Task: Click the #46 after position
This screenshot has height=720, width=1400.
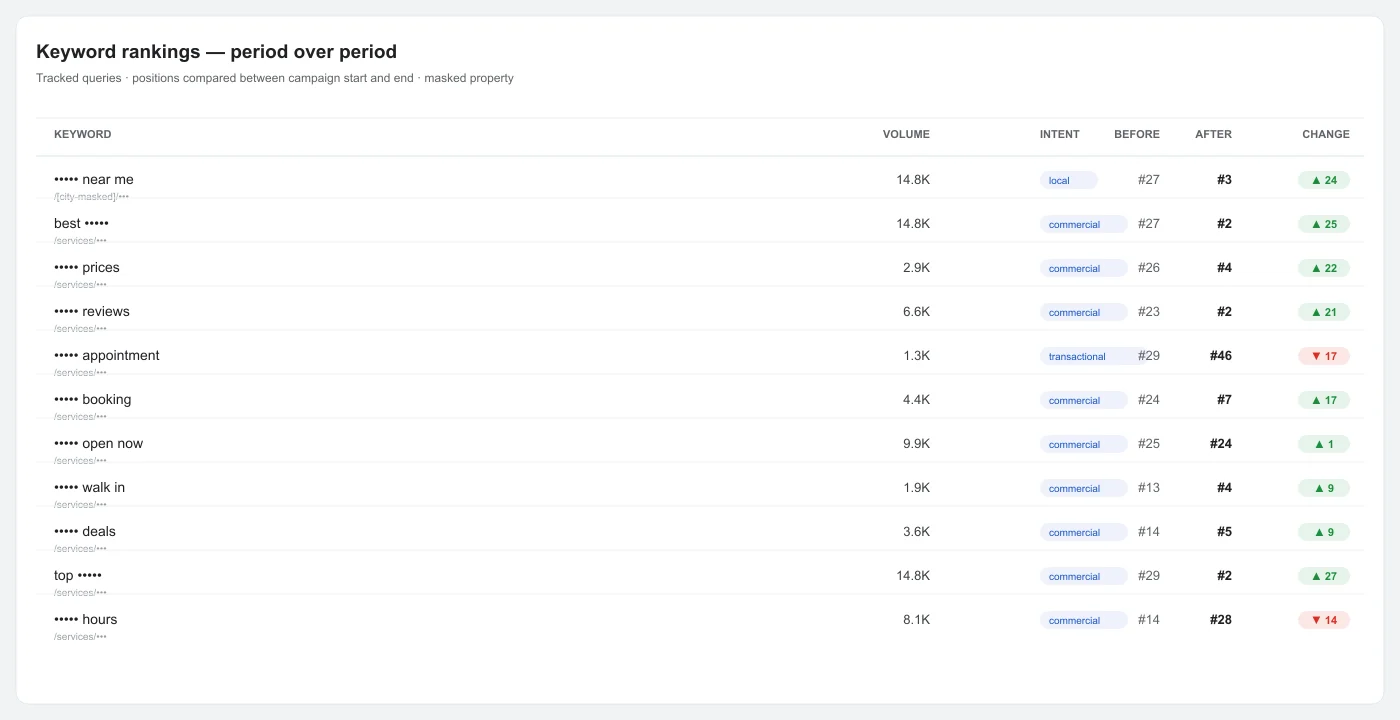Action: (x=1221, y=355)
